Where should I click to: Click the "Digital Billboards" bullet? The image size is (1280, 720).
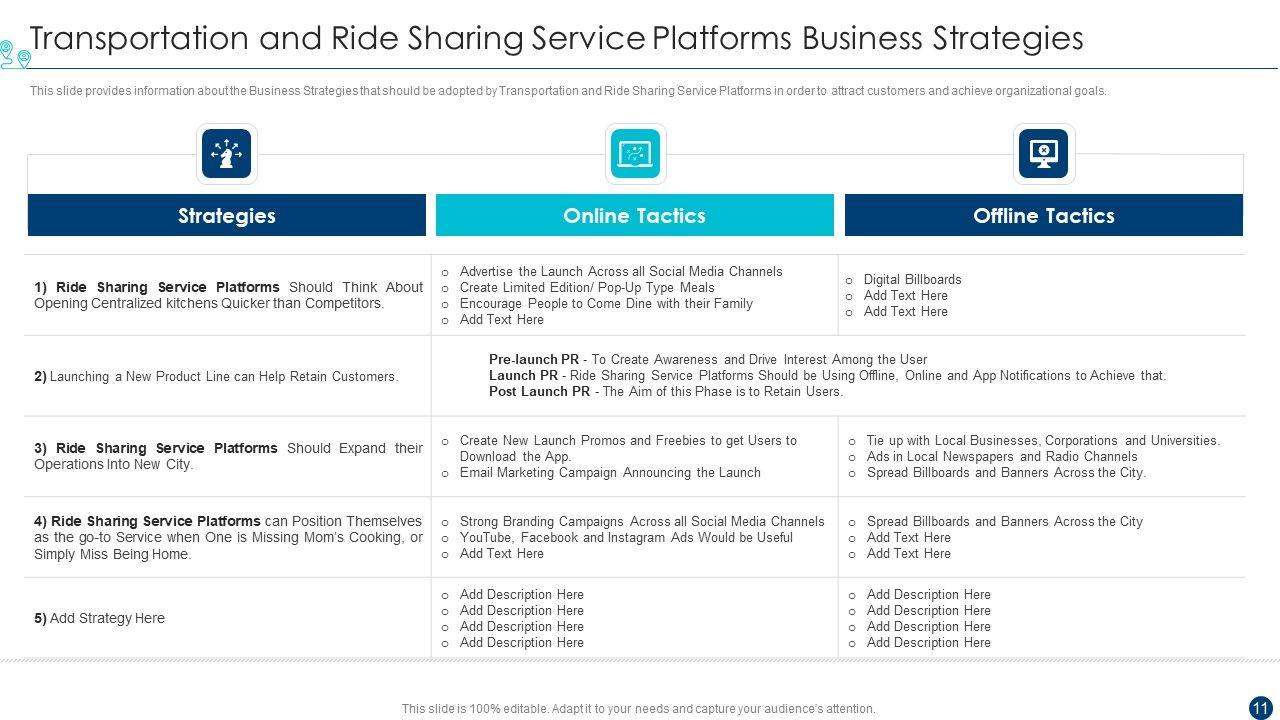coord(912,280)
